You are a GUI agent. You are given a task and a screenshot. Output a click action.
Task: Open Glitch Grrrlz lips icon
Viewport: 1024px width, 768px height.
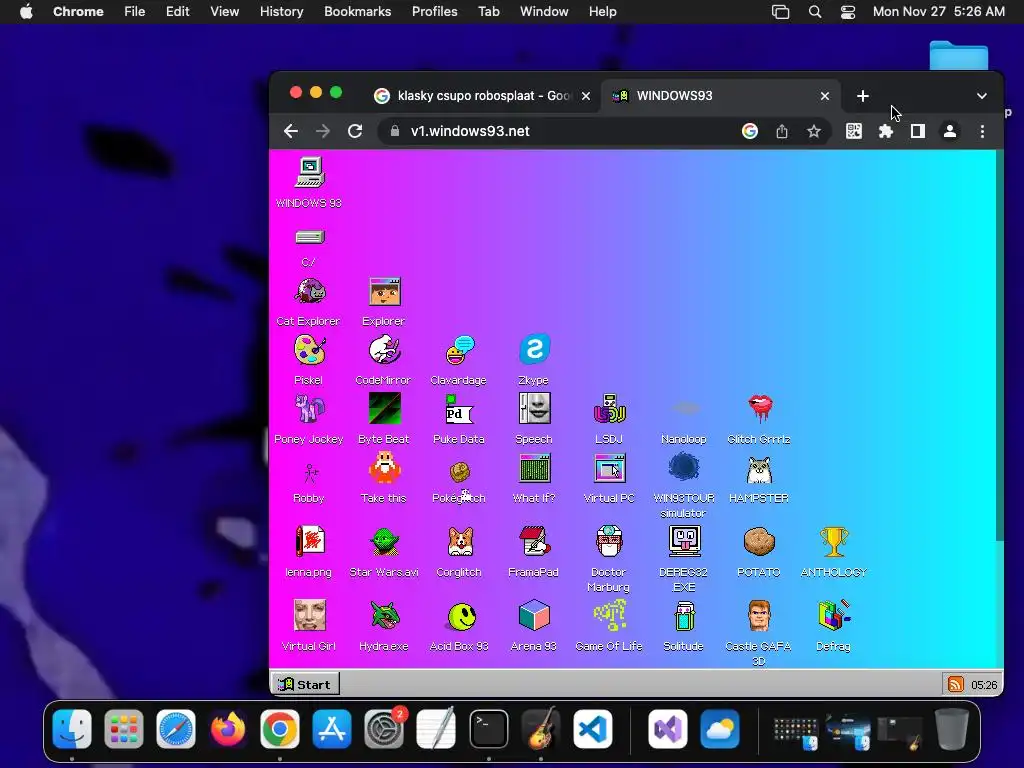tap(760, 409)
